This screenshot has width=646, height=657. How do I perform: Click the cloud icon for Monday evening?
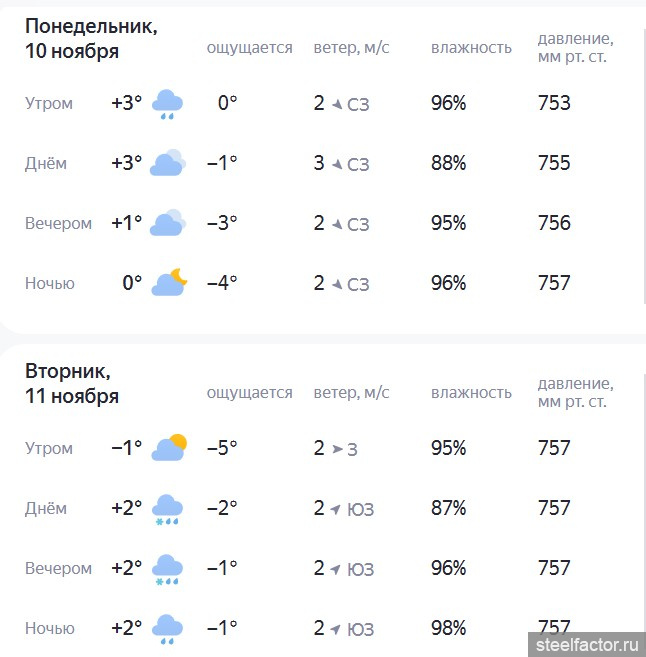click(167, 223)
